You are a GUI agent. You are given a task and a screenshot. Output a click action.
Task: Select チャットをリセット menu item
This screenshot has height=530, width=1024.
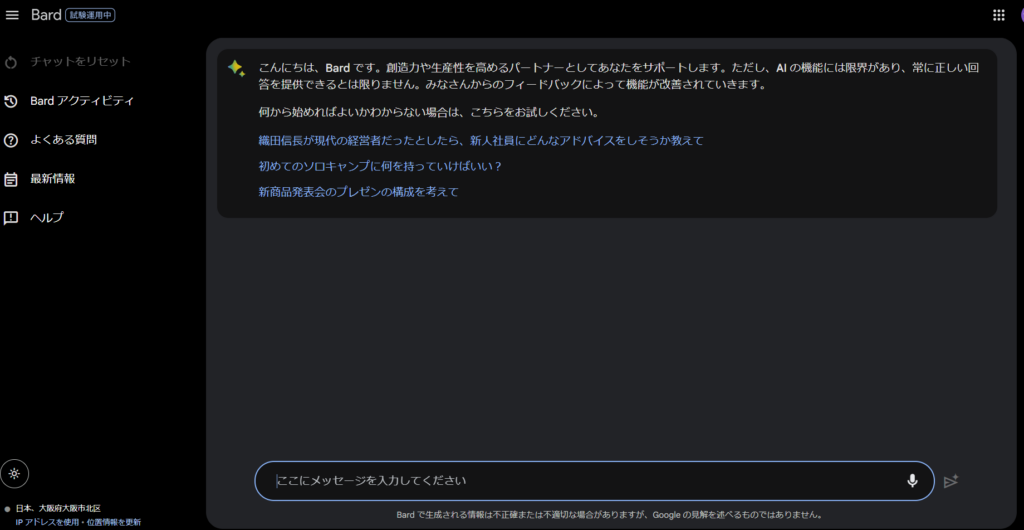click(80, 62)
